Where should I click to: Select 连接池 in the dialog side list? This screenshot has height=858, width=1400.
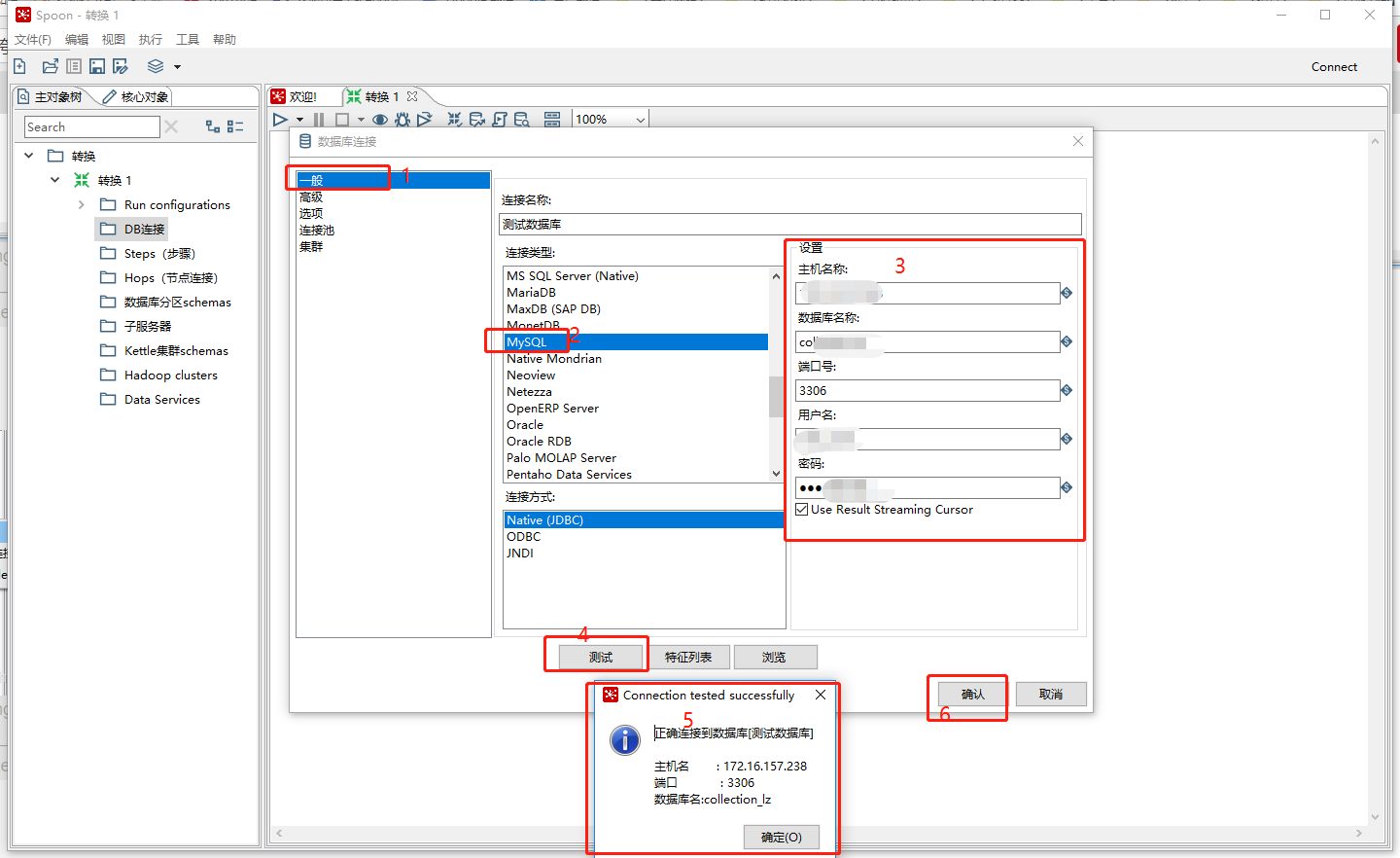[x=317, y=230]
